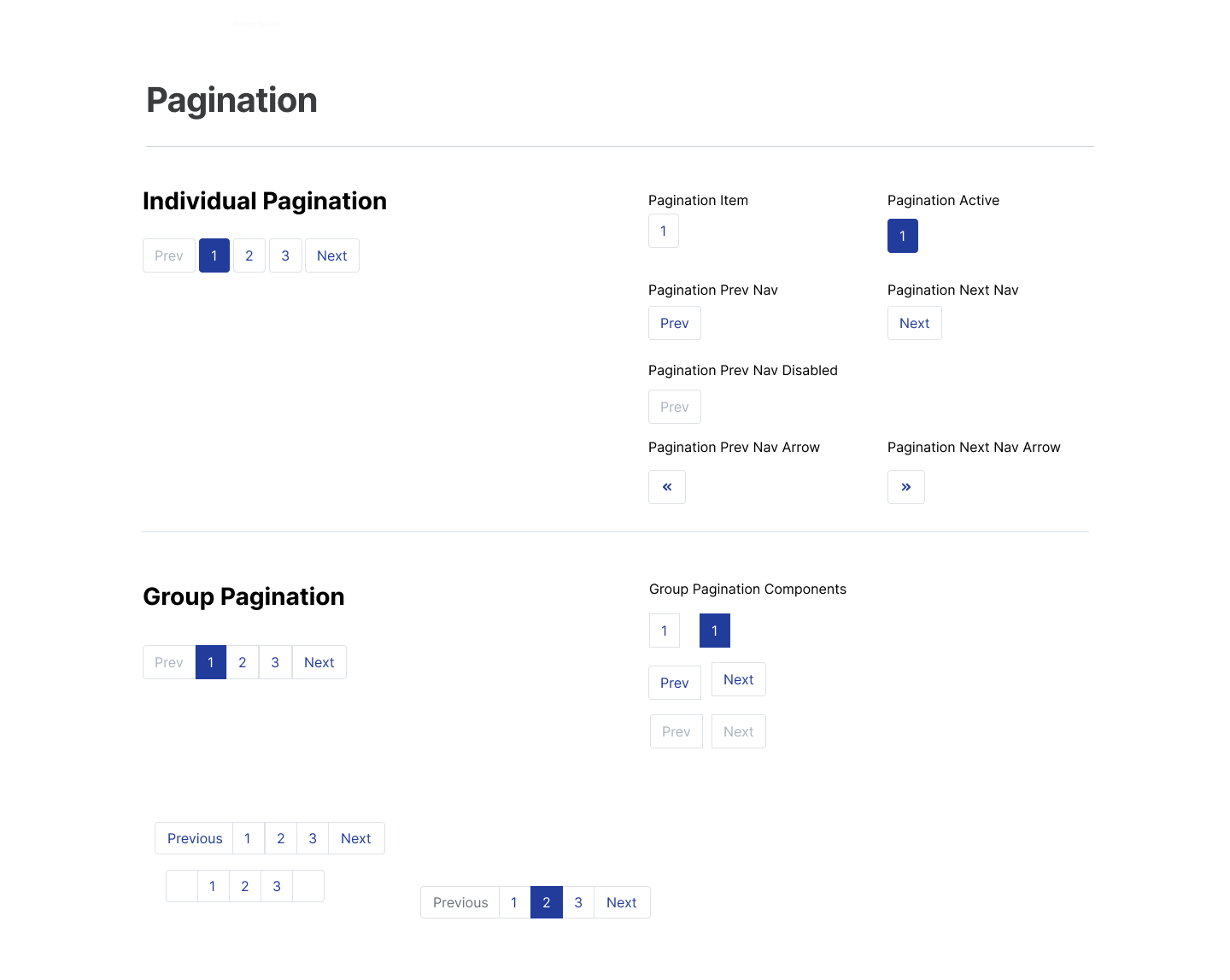This screenshot has width=1230, height=980.
Task: Click the Pagination Next Nav sample button
Action: coord(915,323)
